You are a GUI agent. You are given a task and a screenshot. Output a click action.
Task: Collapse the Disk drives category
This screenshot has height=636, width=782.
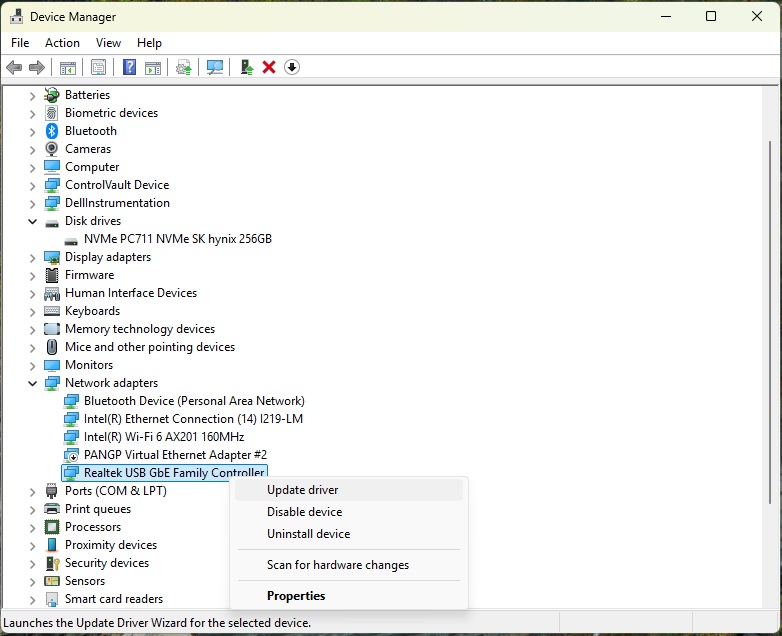click(x=32, y=221)
